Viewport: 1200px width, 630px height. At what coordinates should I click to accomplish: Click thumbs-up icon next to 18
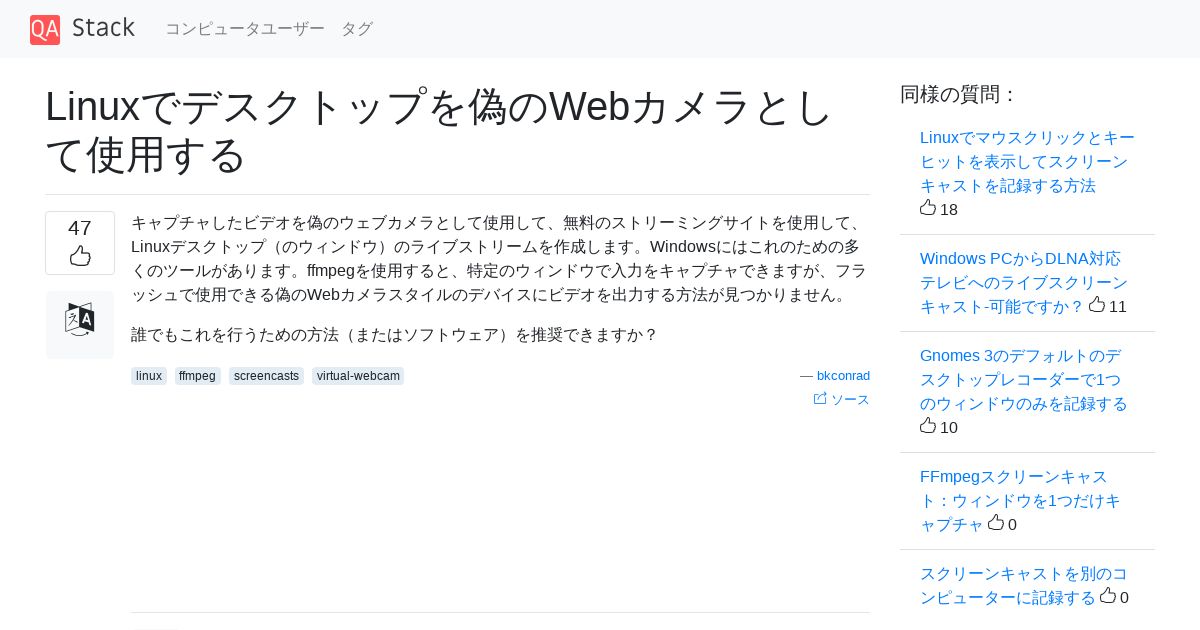pyautogui.click(x=928, y=208)
